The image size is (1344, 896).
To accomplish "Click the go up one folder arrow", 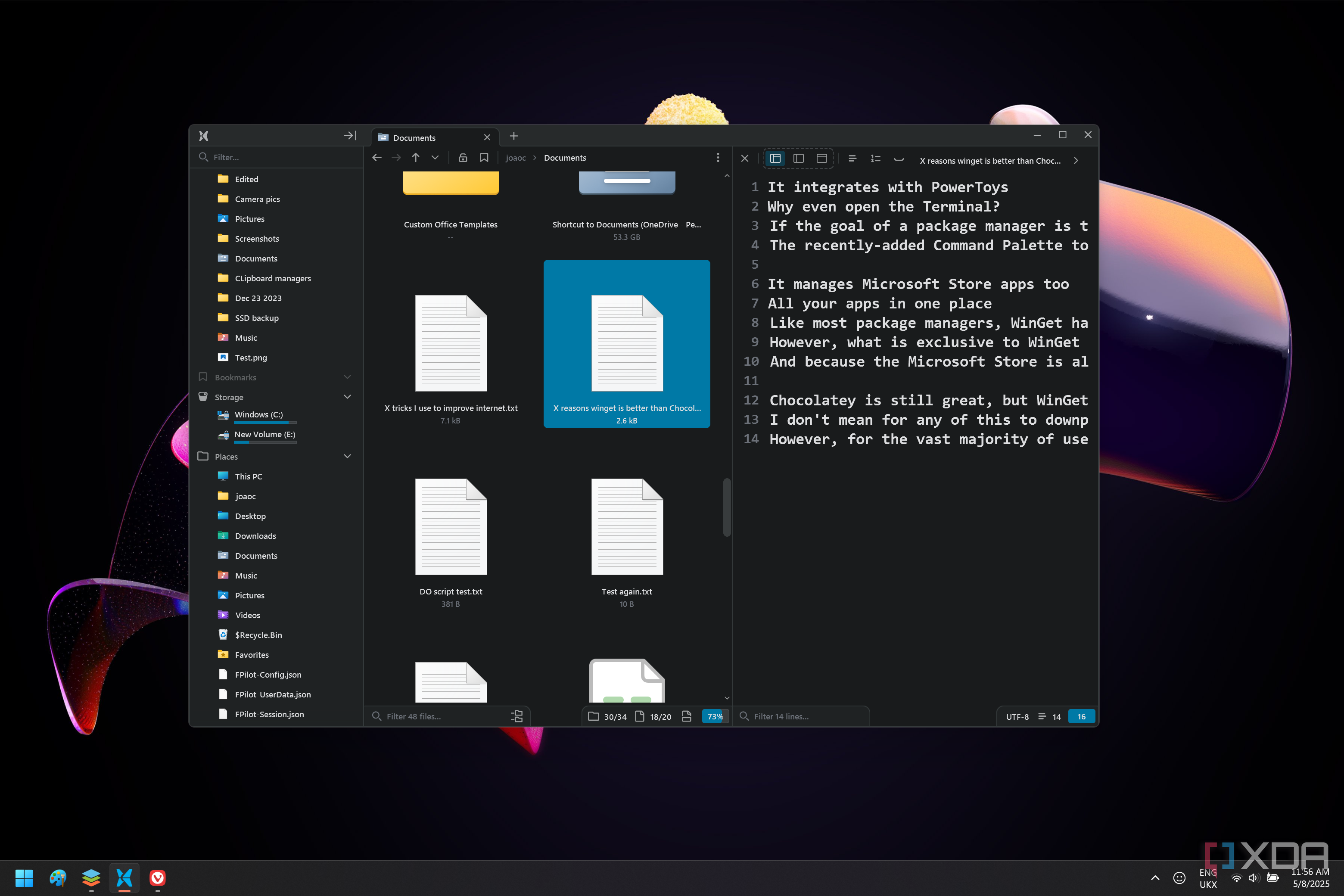I will click(x=415, y=158).
